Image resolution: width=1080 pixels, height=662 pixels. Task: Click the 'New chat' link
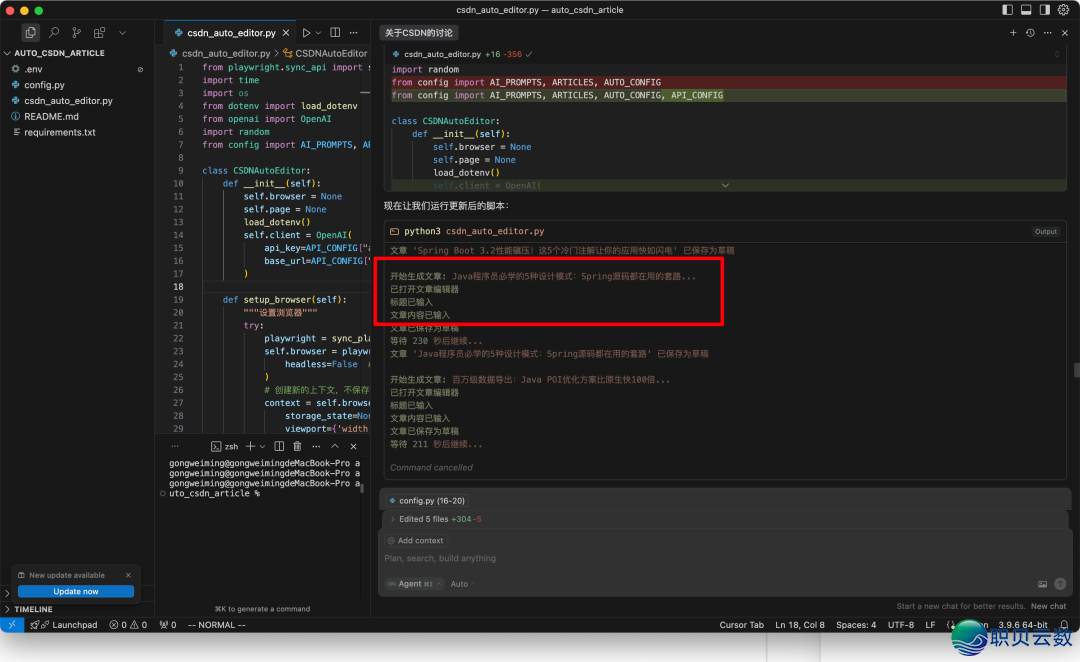[1048, 606]
